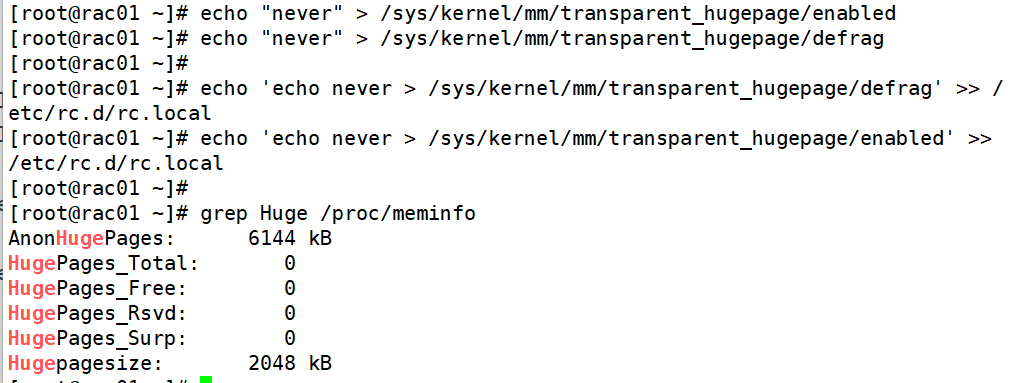Click the red Huge highlight in AnonHugePages
The width and height of the screenshot is (1017, 383).
(x=80, y=238)
